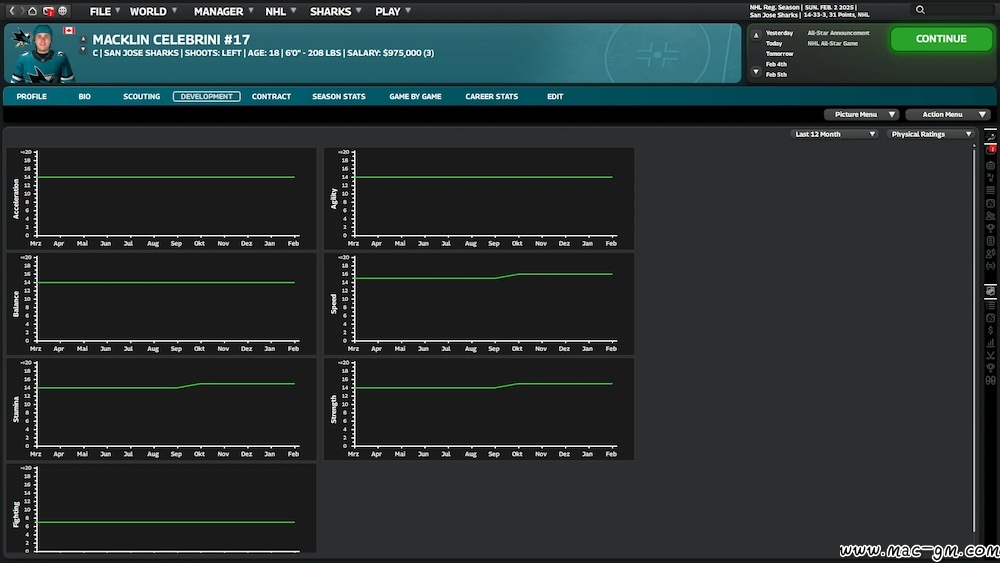Click the All-Star Announcement calendar entry

(838, 33)
